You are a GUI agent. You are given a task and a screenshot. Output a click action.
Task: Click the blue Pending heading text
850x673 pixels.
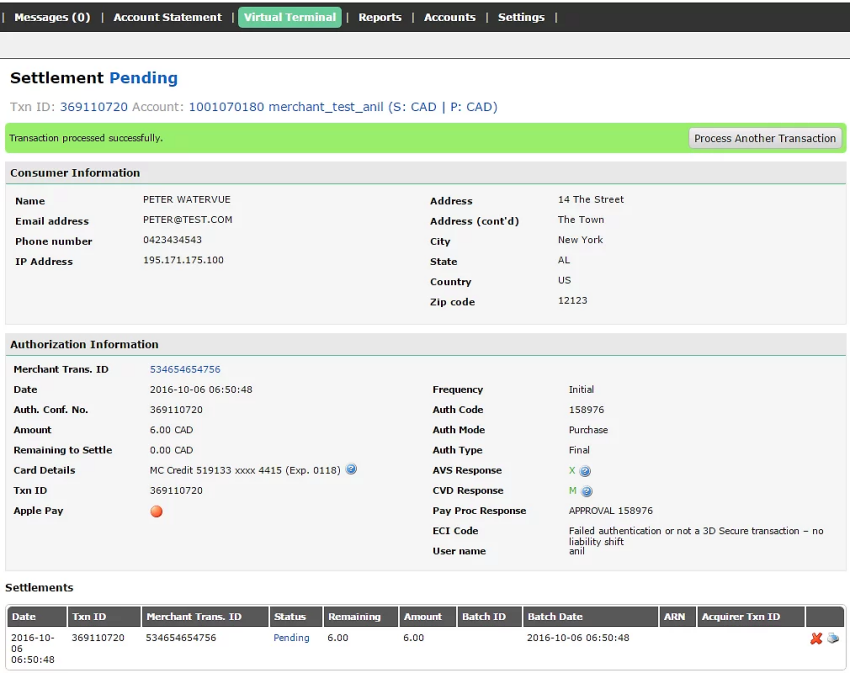tap(144, 78)
